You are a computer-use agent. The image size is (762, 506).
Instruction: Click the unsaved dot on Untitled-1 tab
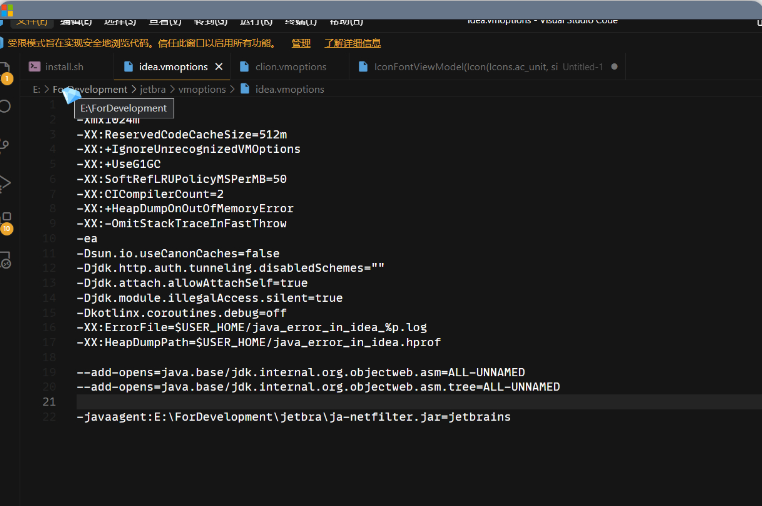(613, 67)
